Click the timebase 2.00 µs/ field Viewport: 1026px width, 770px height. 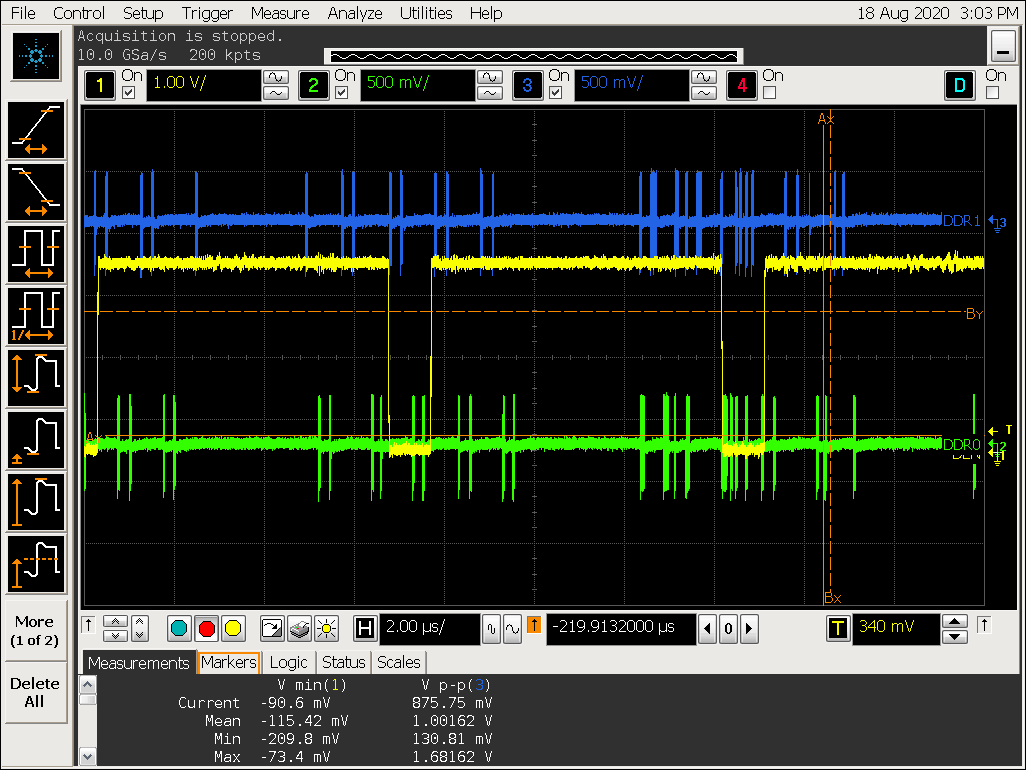pyautogui.click(x=430, y=629)
